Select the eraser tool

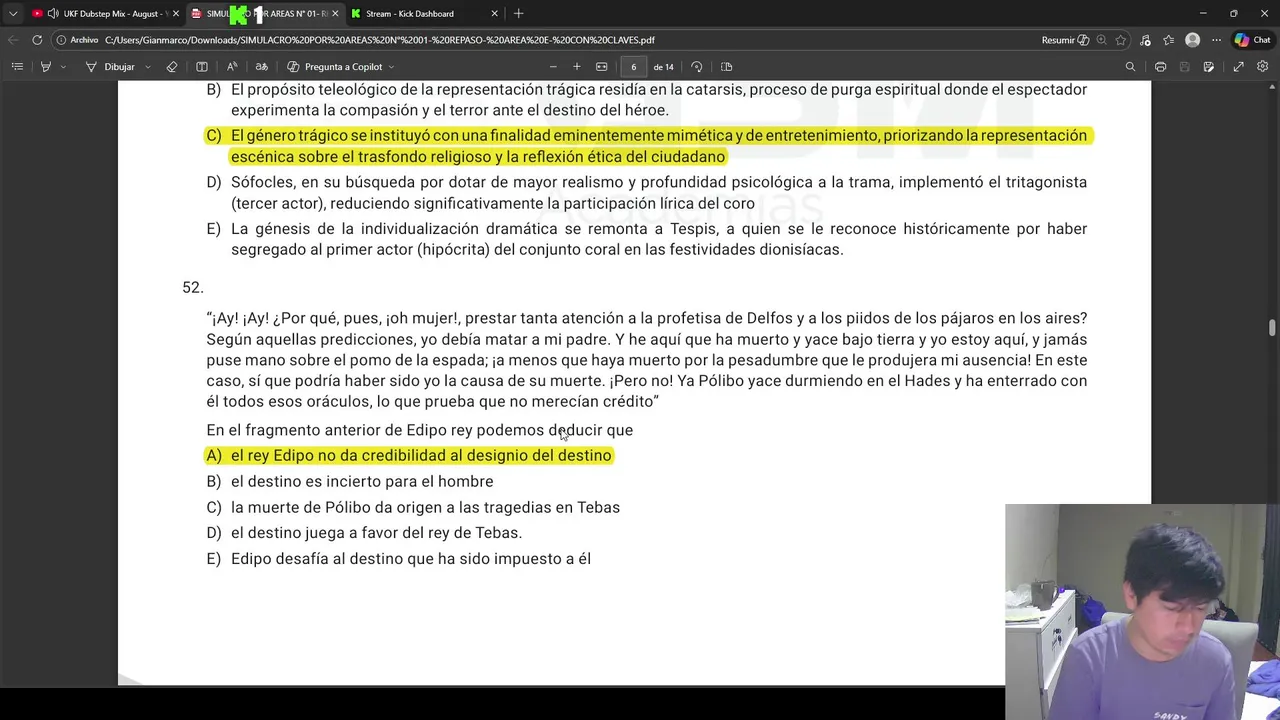tap(172, 67)
